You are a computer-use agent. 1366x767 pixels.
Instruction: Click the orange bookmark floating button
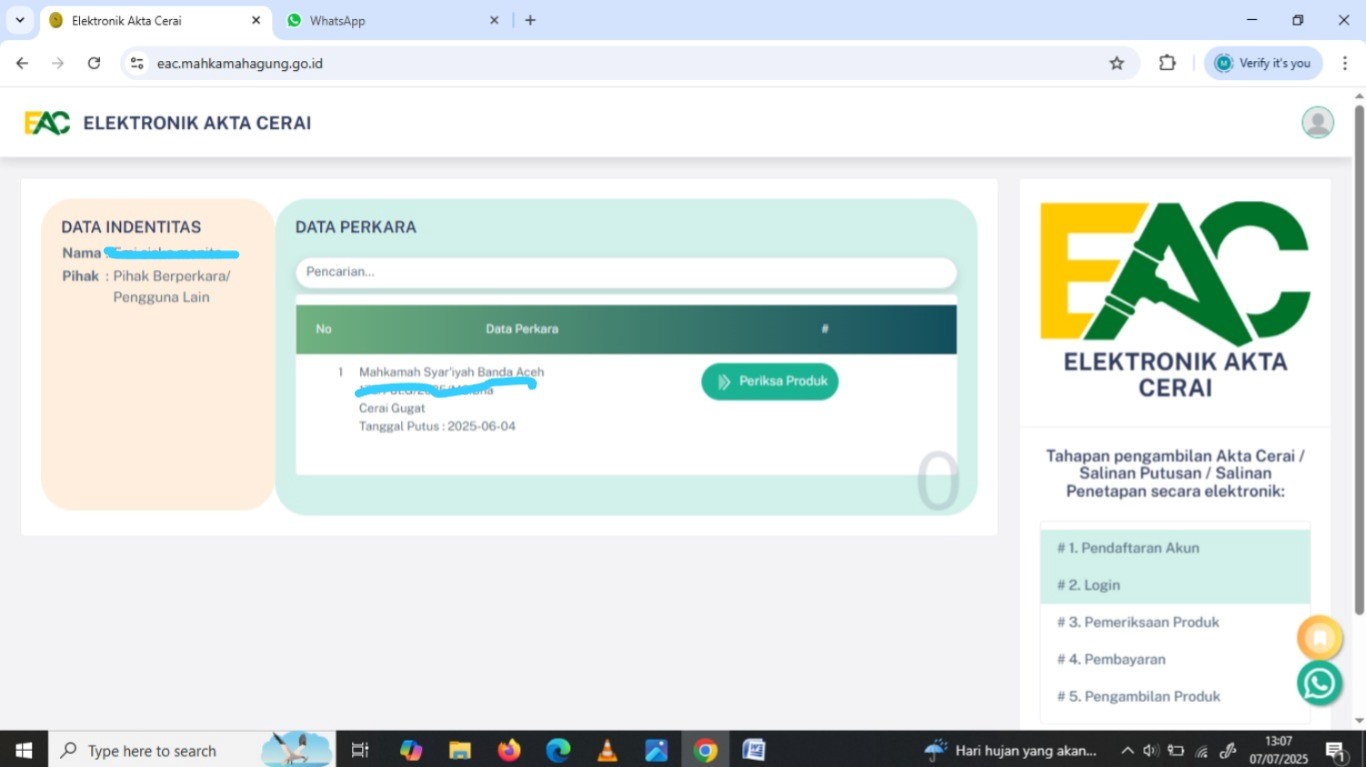tap(1319, 637)
